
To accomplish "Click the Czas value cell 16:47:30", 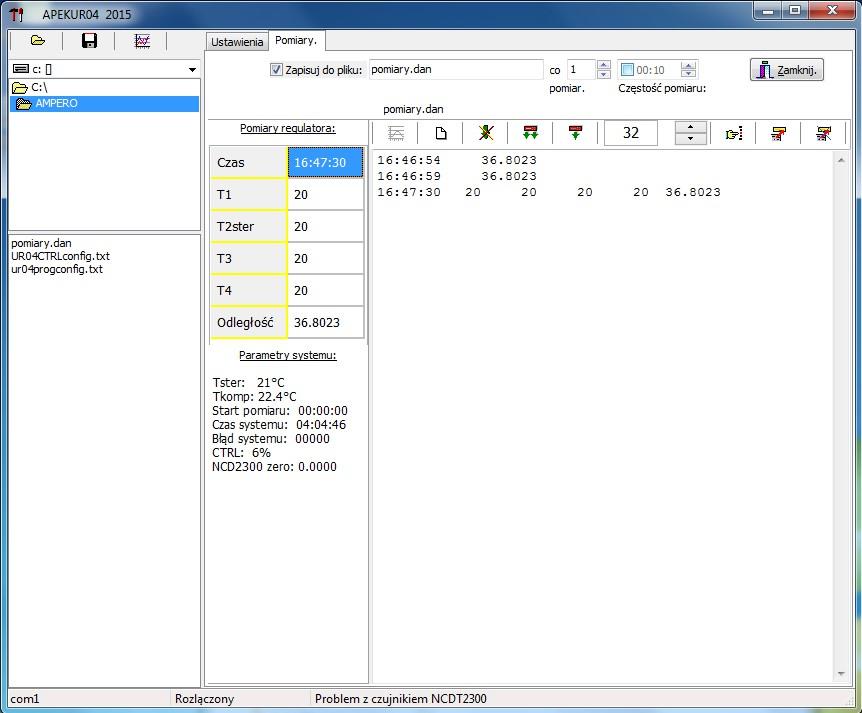I will coord(325,162).
